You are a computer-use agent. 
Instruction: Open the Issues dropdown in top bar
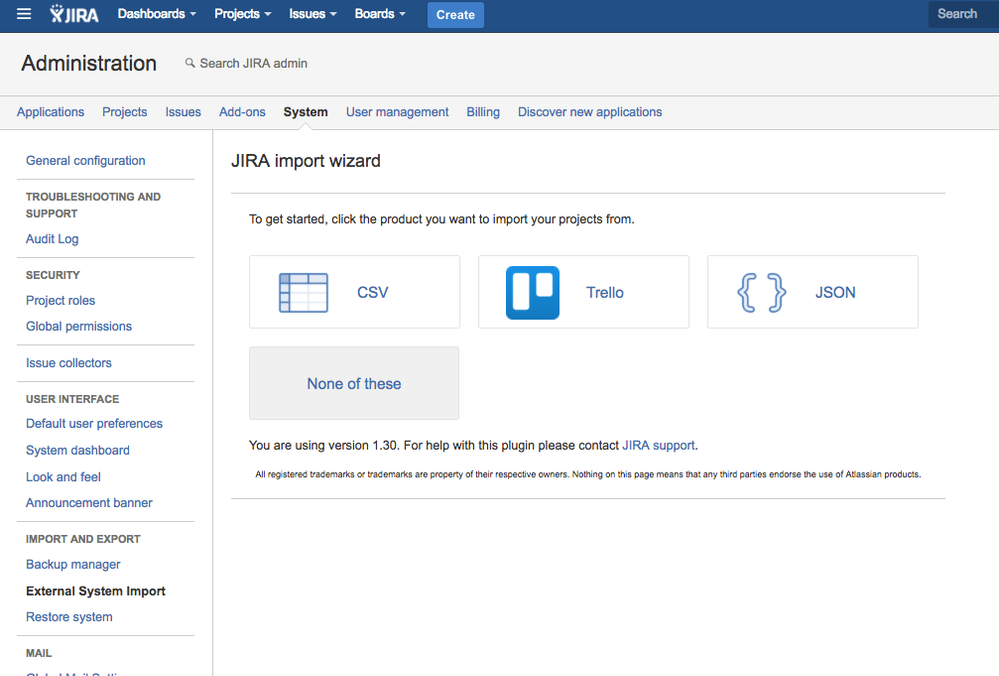(x=313, y=14)
